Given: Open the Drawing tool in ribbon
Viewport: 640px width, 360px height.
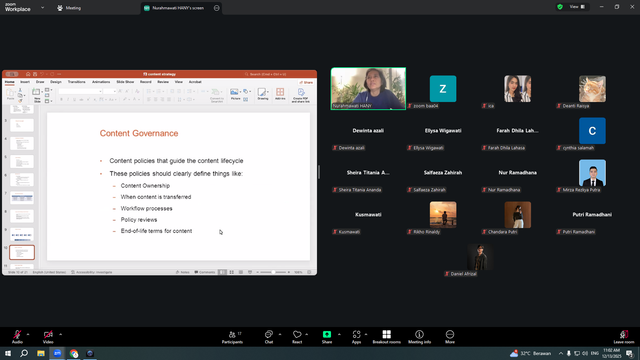Looking at the screenshot, I should tap(263, 95).
